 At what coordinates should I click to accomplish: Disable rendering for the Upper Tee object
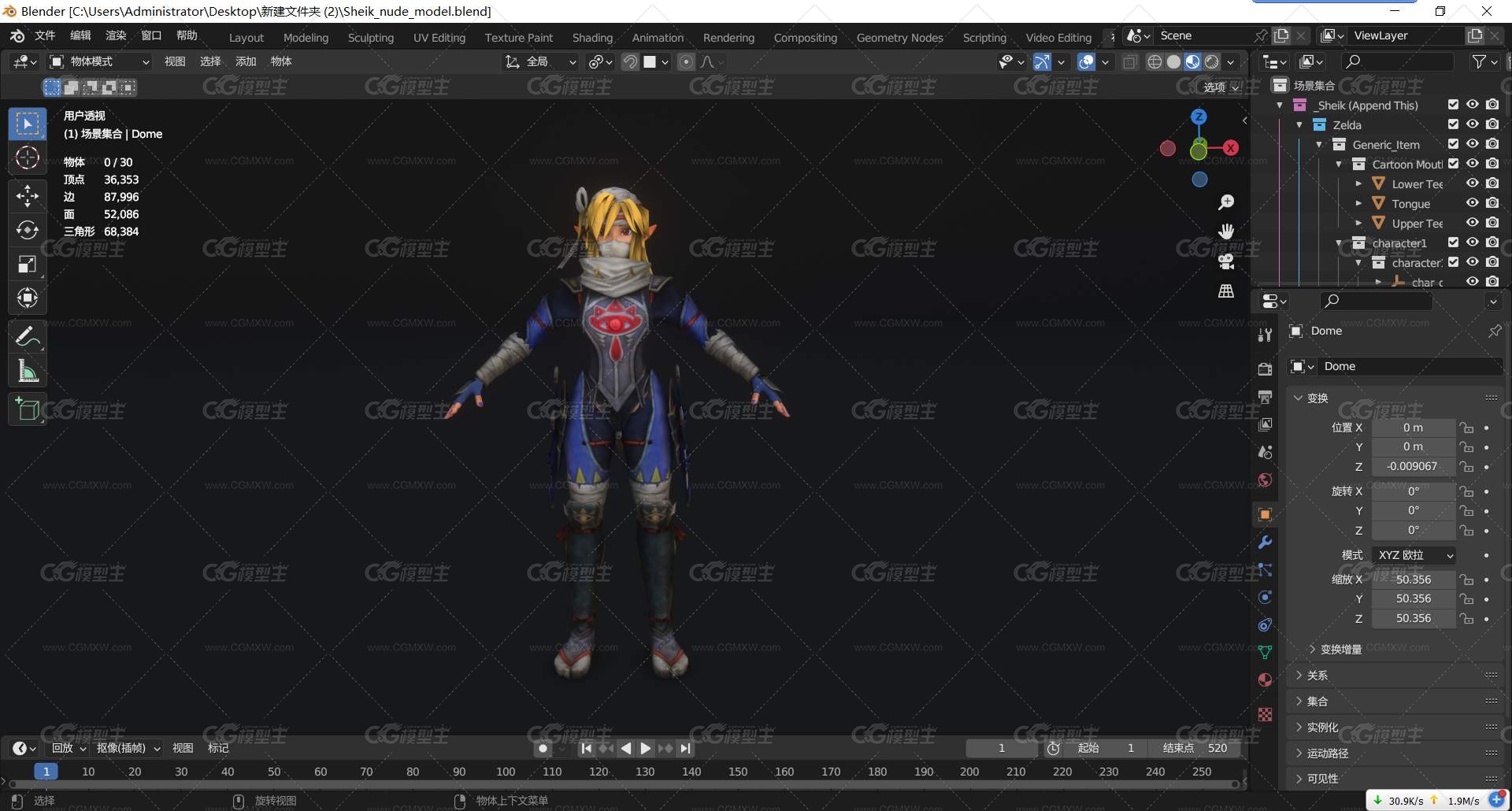[1492, 223]
